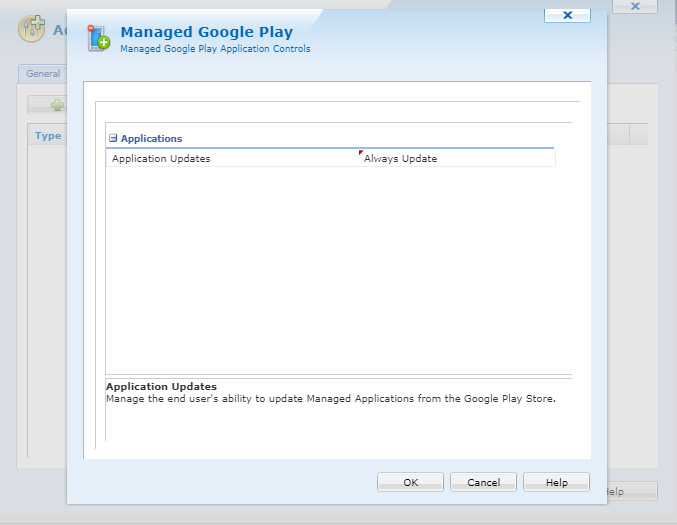Click the red corner marker on Always Update
677x525 pixels.
361,153
